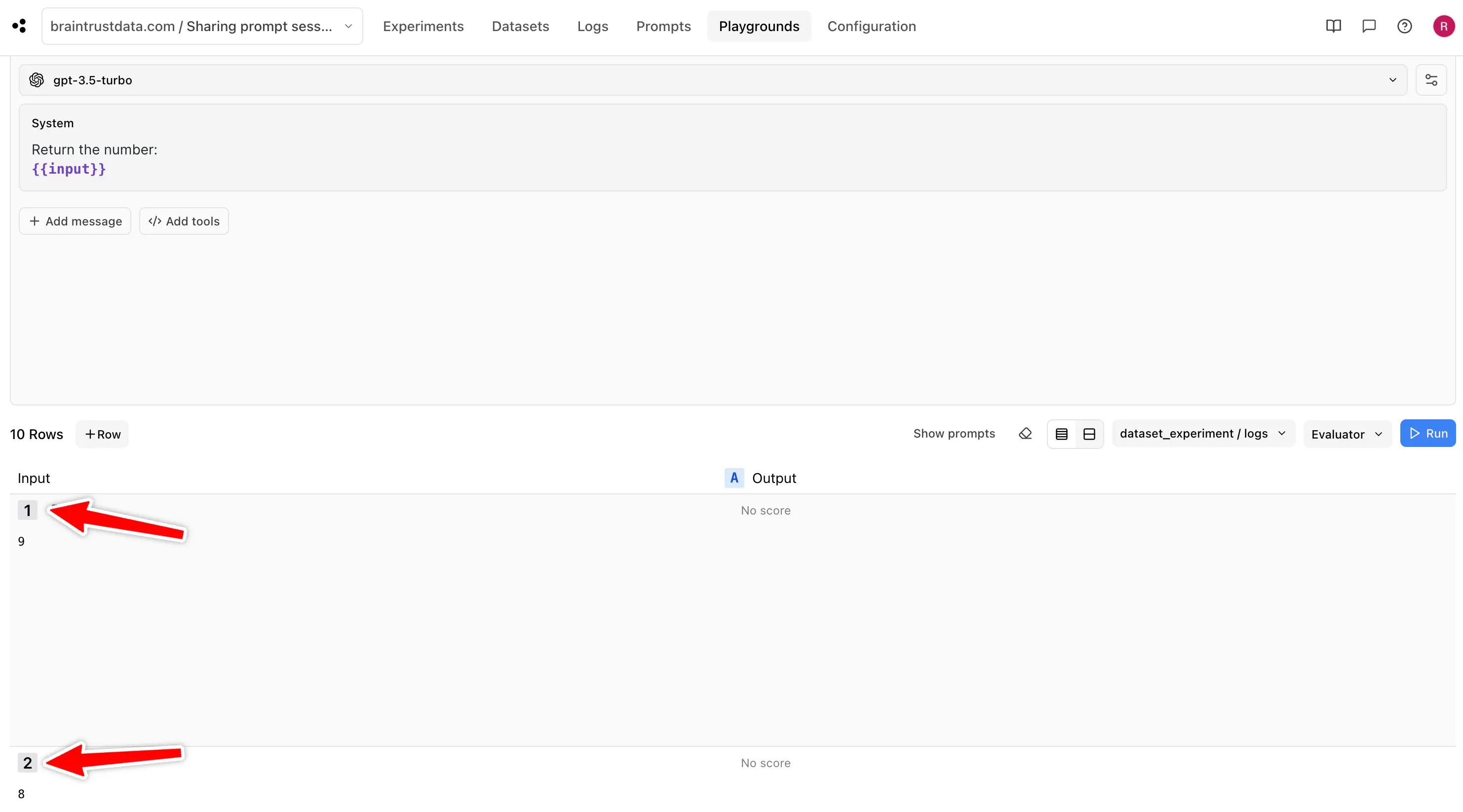Expand the gpt-3.5-turbo model dropdown
The width and height of the screenshot is (1463, 812).
pos(1392,80)
